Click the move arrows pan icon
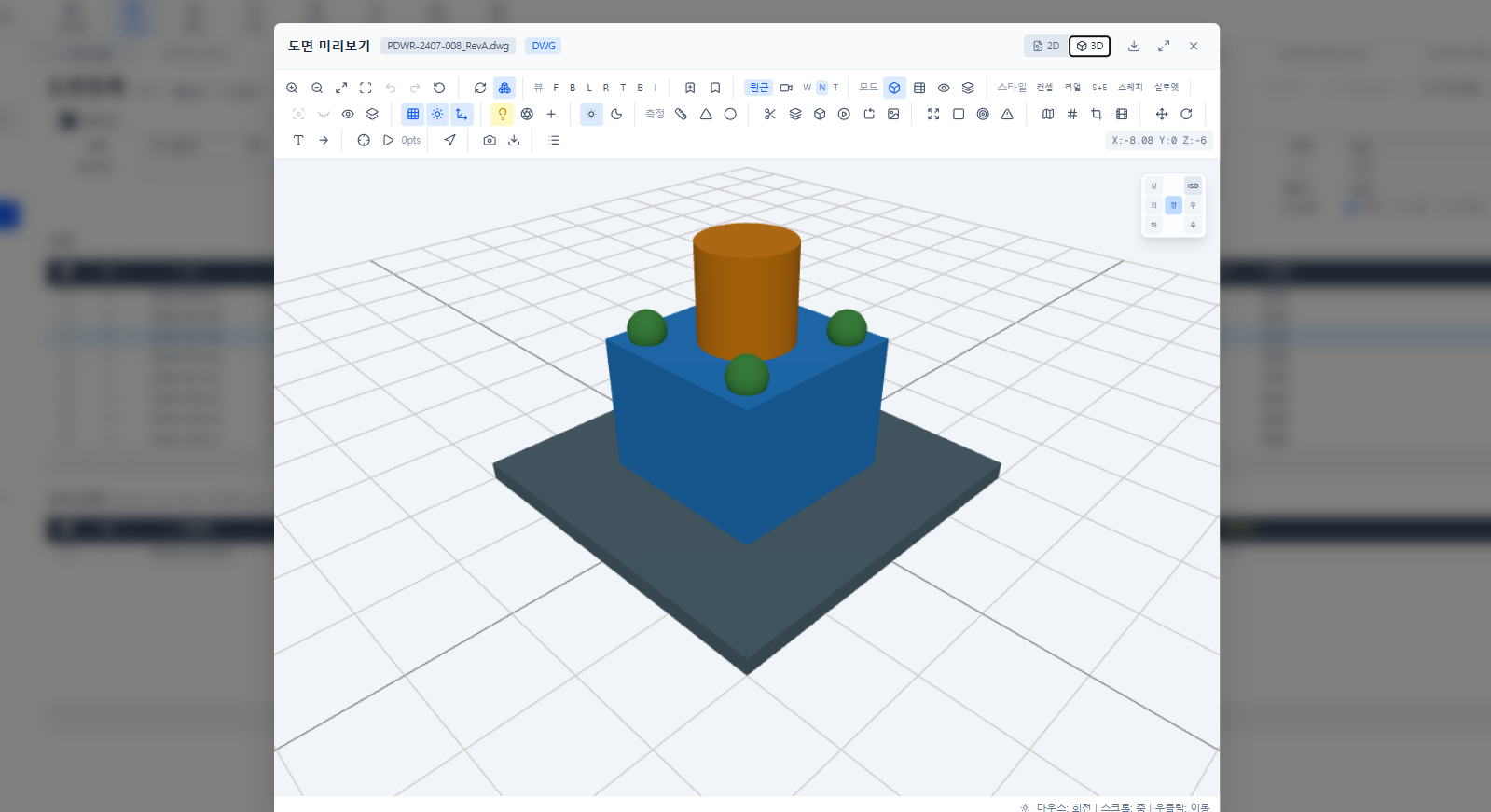 (1162, 114)
